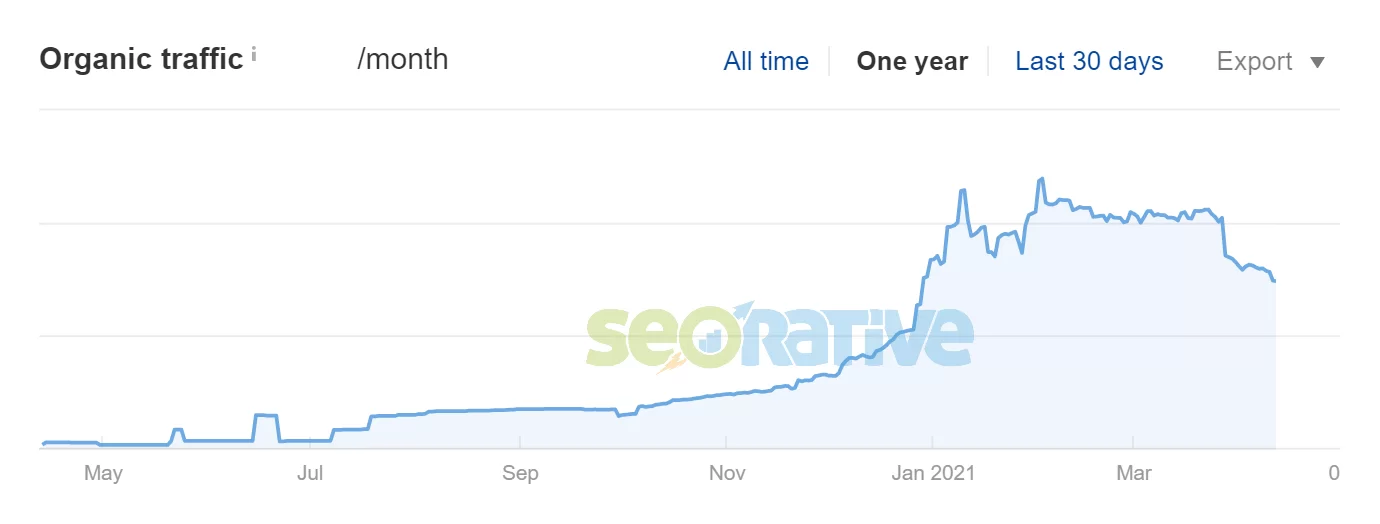Click the Sep x-axis label

[x=520, y=473]
